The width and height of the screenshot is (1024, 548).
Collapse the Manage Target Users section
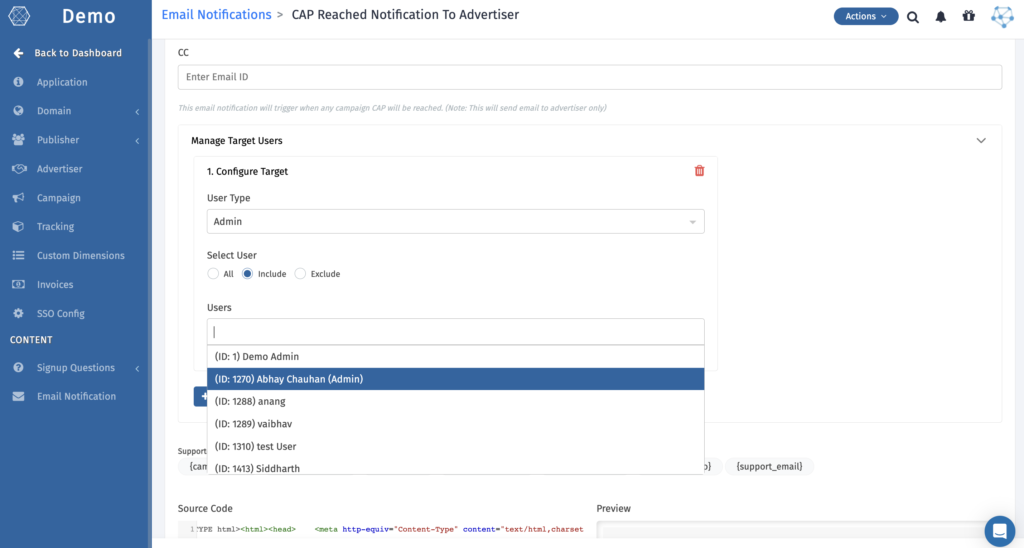click(x=981, y=141)
